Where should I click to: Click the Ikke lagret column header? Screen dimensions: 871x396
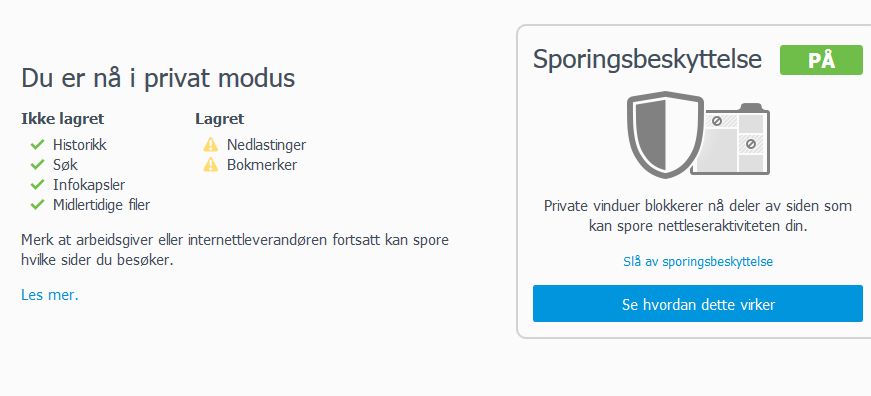tap(63, 119)
